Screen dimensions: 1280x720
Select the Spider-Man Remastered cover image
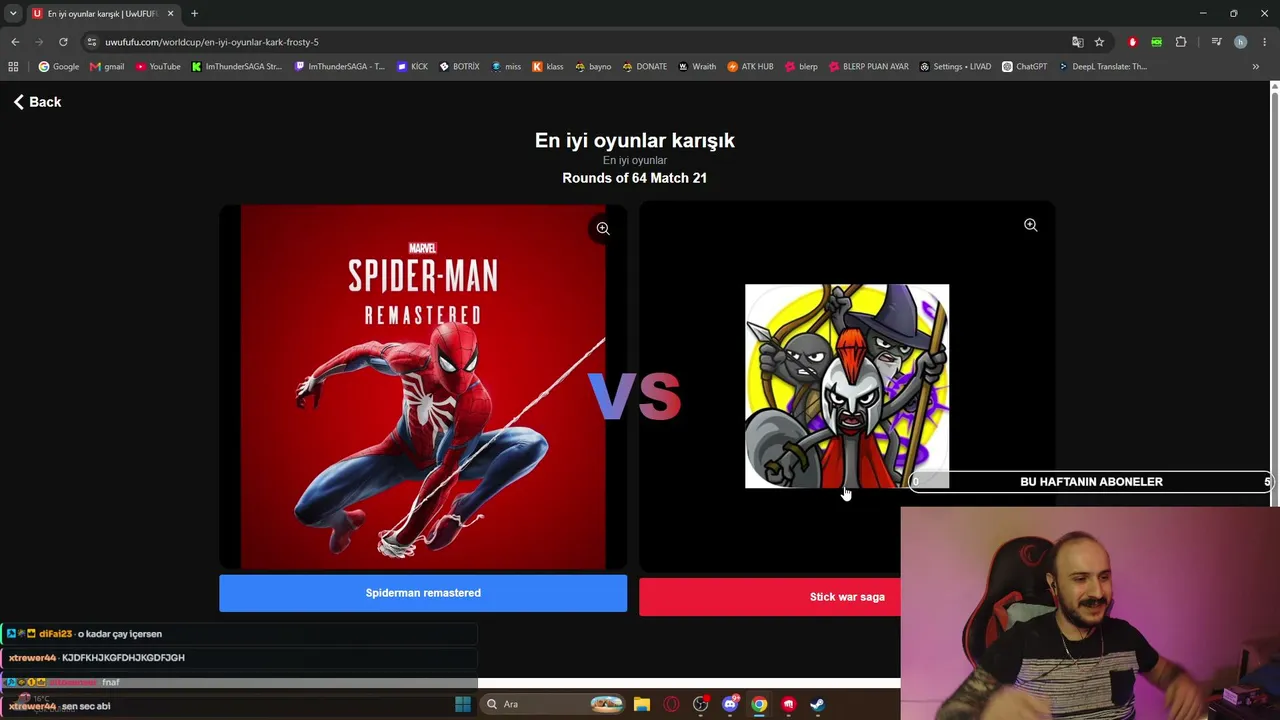click(423, 388)
